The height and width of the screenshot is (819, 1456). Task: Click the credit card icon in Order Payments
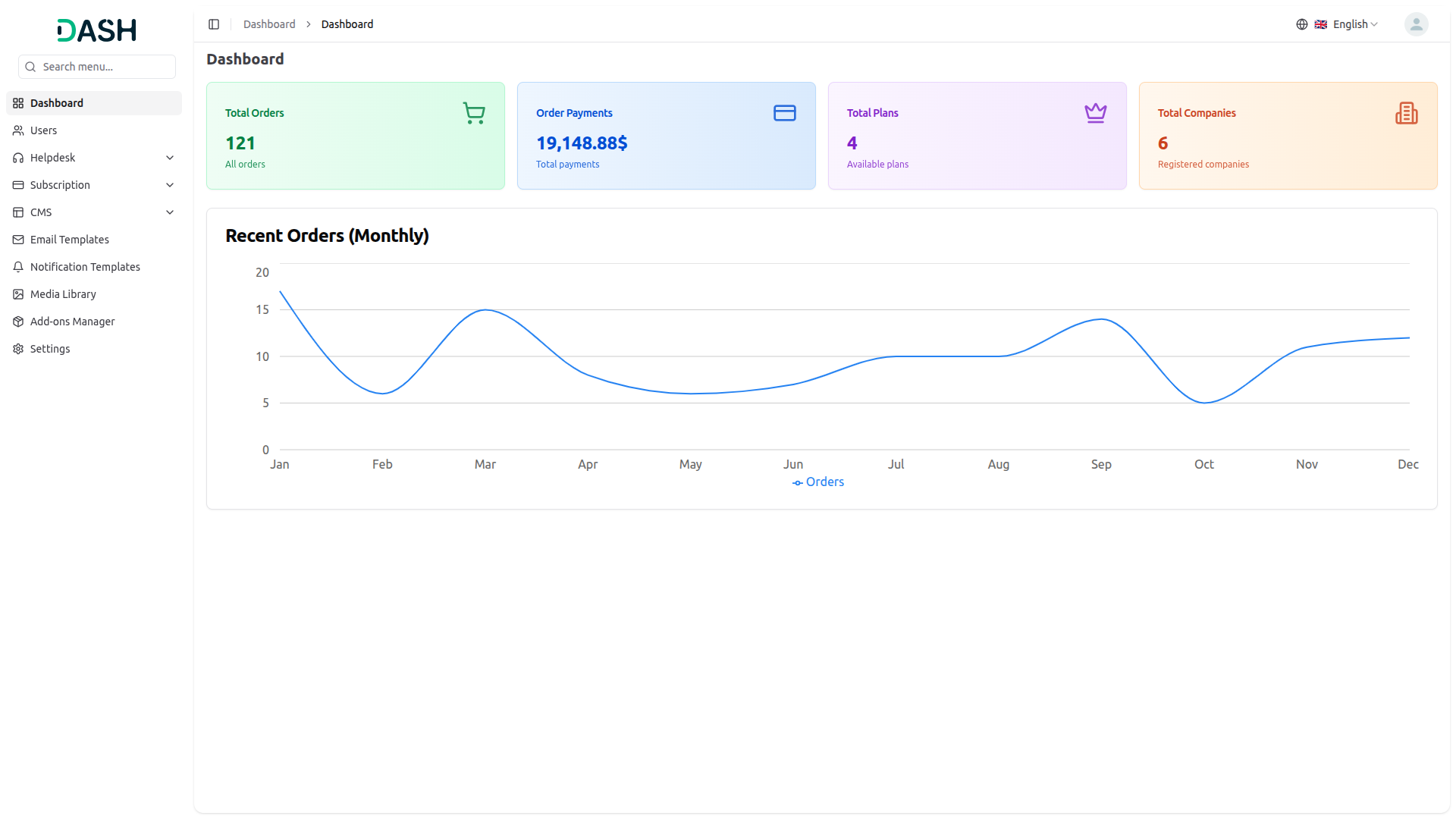(784, 113)
